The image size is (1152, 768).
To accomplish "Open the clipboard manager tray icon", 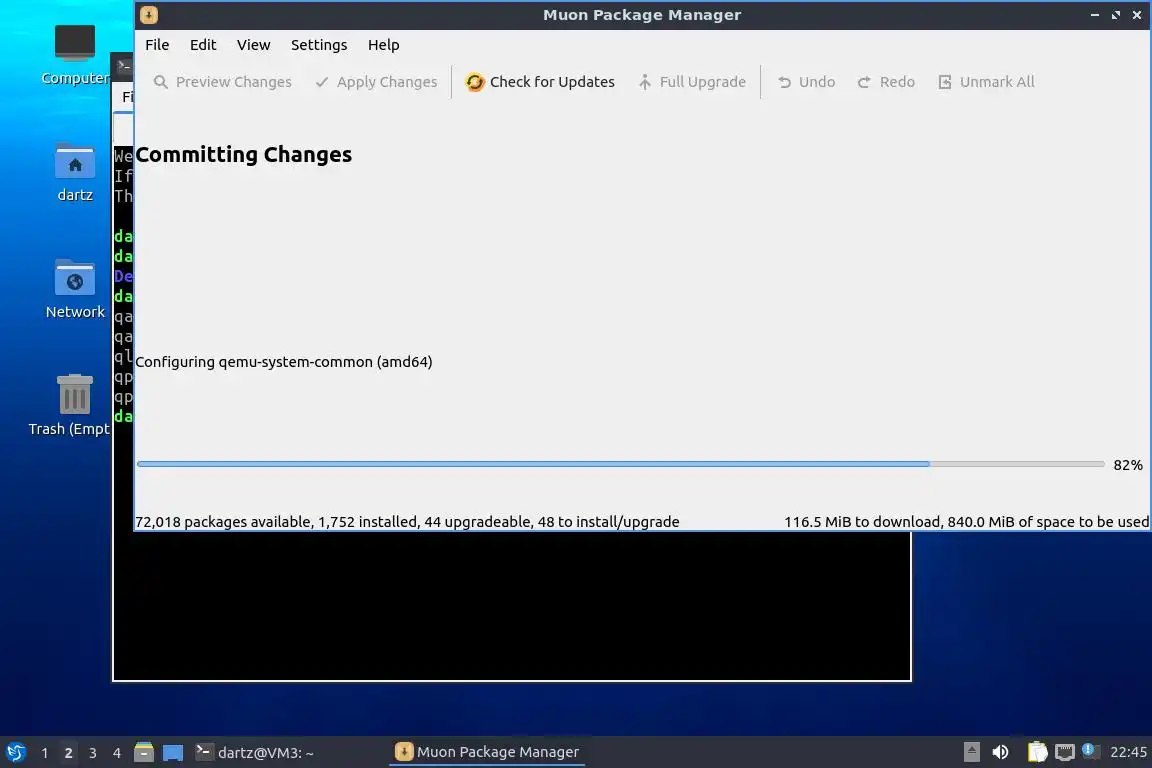I will click(x=1037, y=752).
